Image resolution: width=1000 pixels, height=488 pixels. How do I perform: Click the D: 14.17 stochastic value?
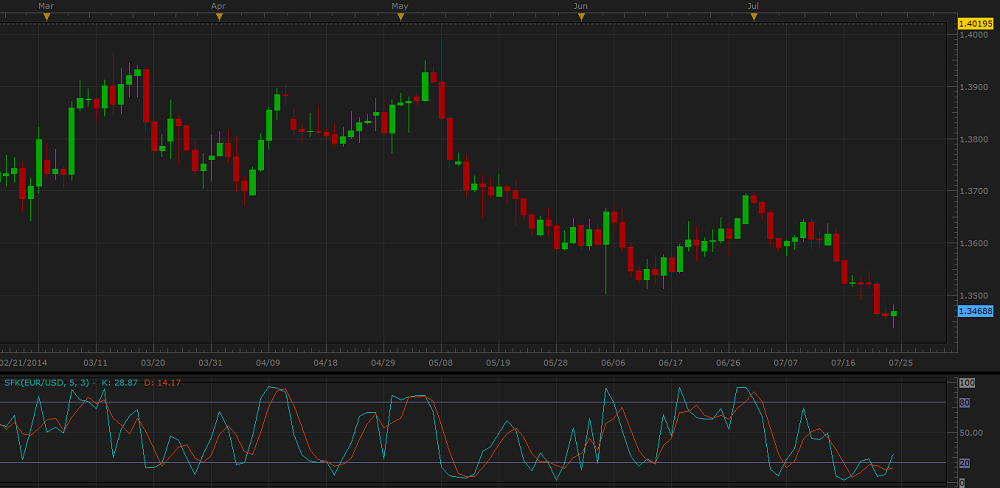click(163, 382)
